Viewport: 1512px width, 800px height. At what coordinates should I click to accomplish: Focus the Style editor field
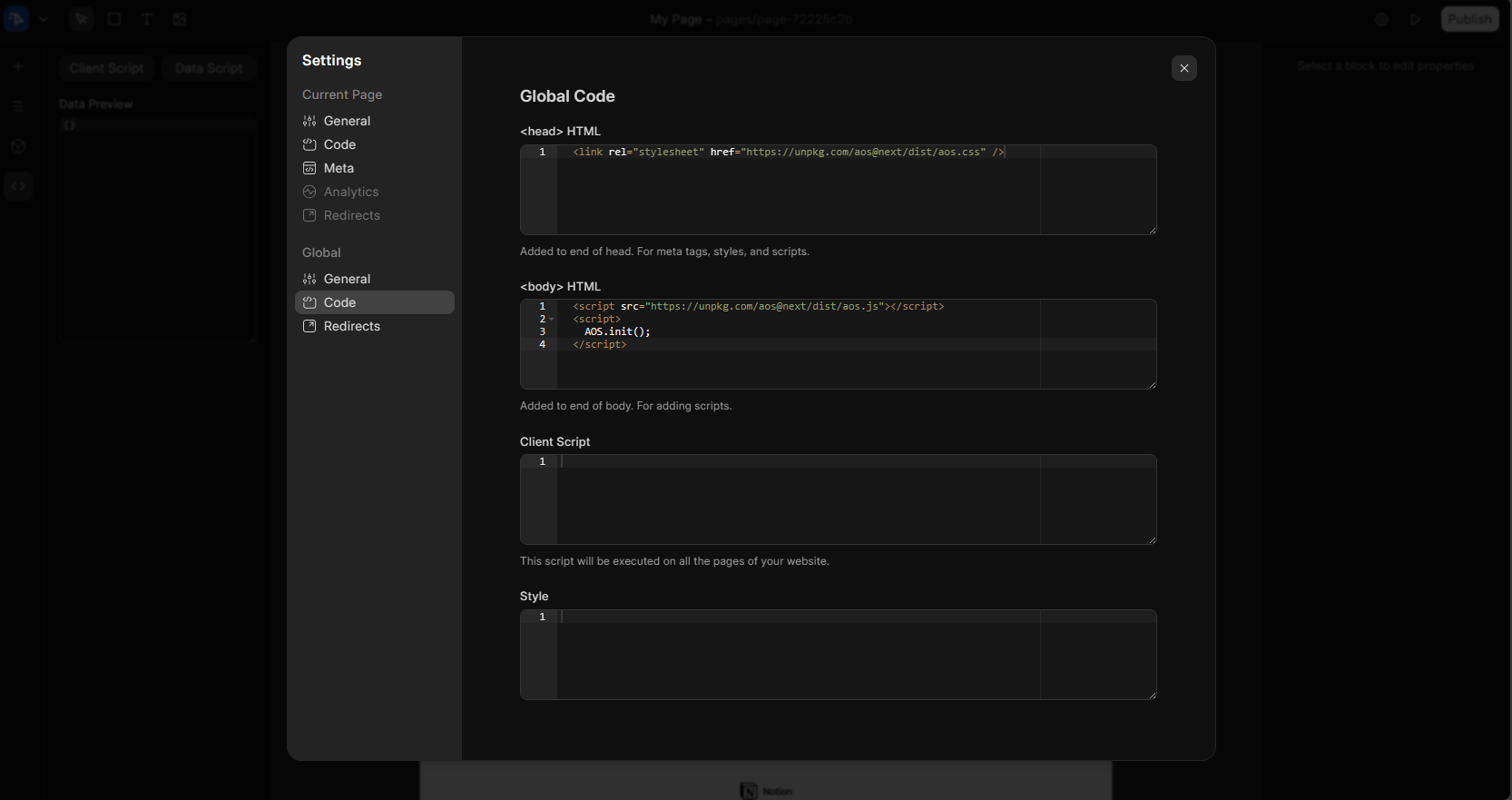(838, 655)
